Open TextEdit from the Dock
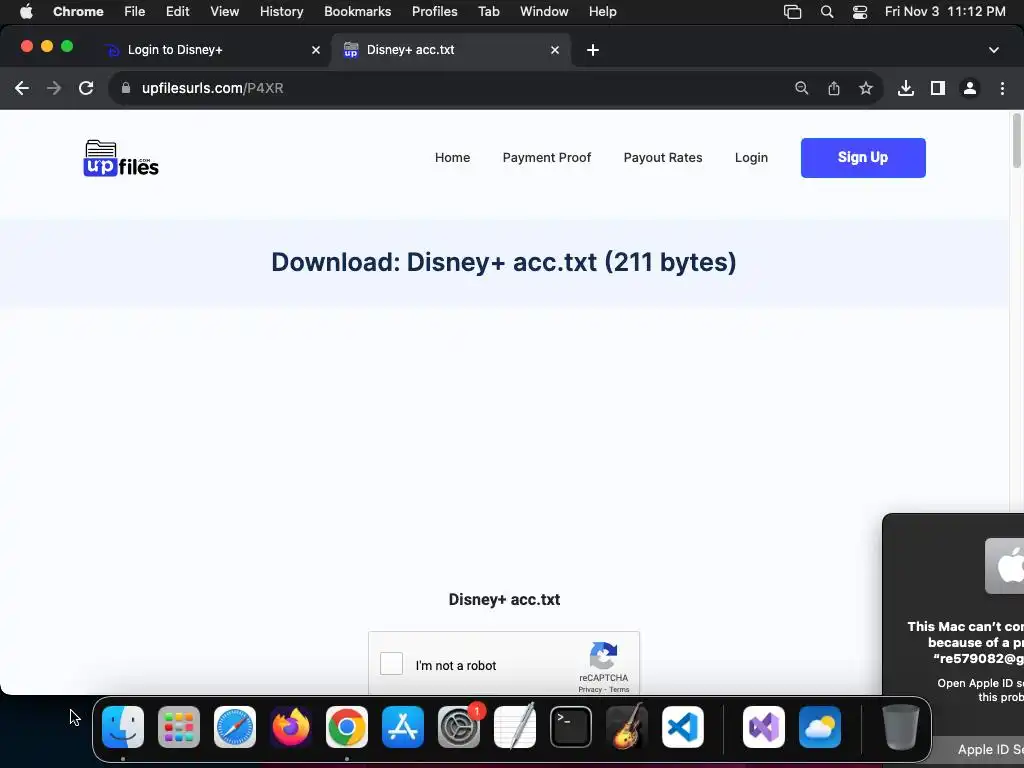The width and height of the screenshot is (1024, 768). point(515,727)
